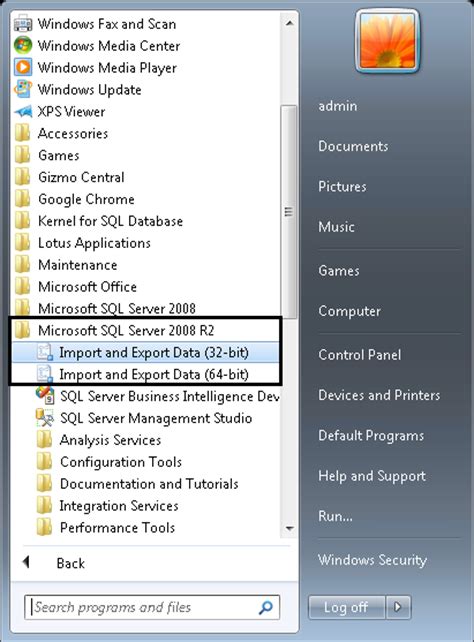This screenshot has width=474, height=642.
Task: Click the XPS Viewer icon
Action: click(x=23, y=111)
